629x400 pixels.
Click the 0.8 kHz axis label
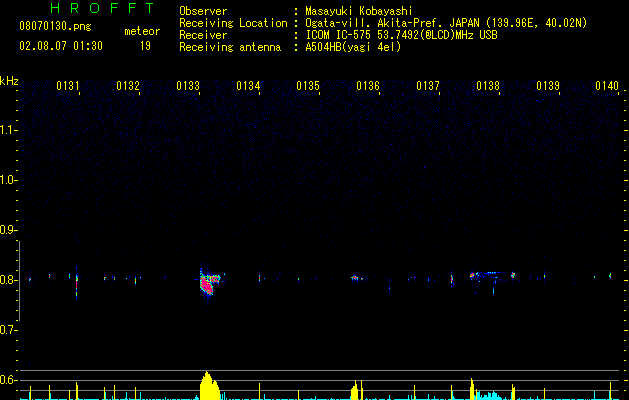(x=8, y=280)
